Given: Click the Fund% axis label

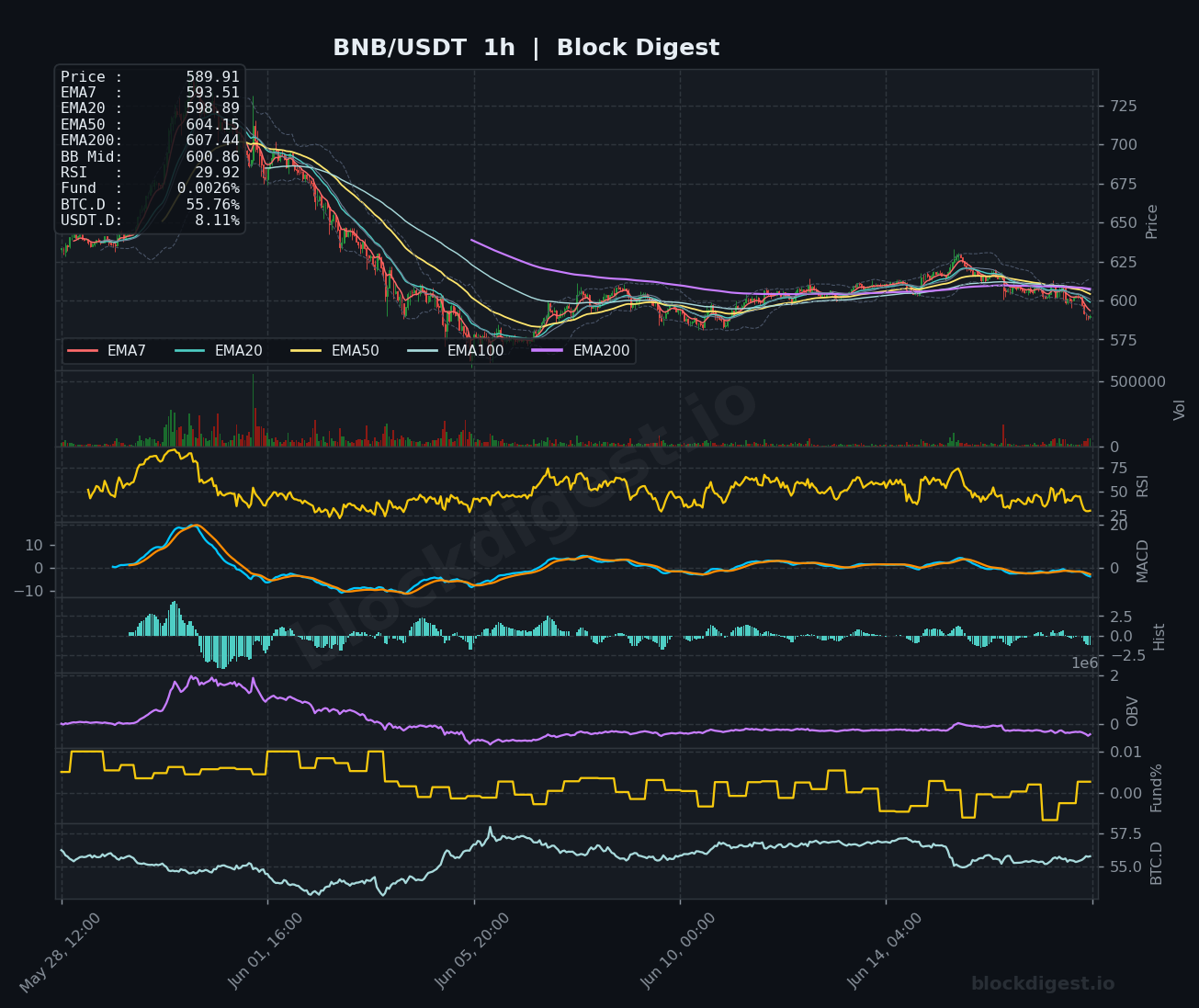Looking at the screenshot, I should (1157, 787).
